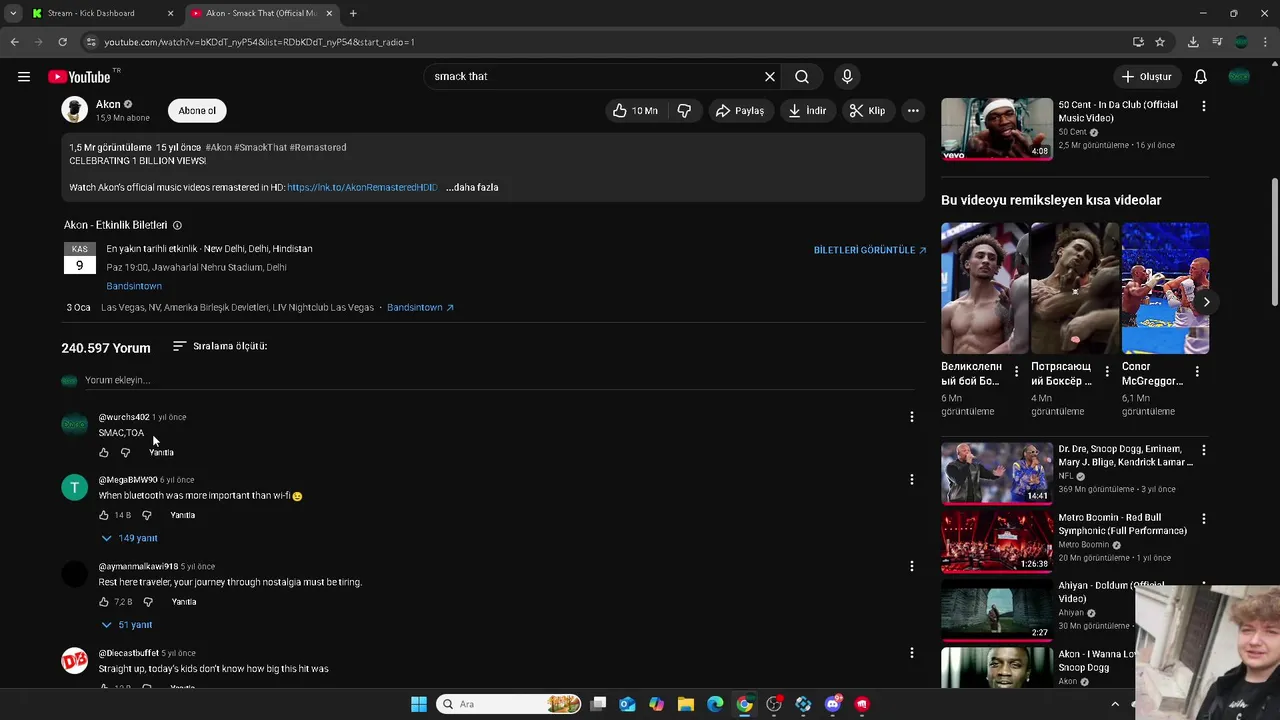Screen dimensions: 1280x720
Task: Follow the AkonRemasteredHDID link
Action: click(362, 187)
